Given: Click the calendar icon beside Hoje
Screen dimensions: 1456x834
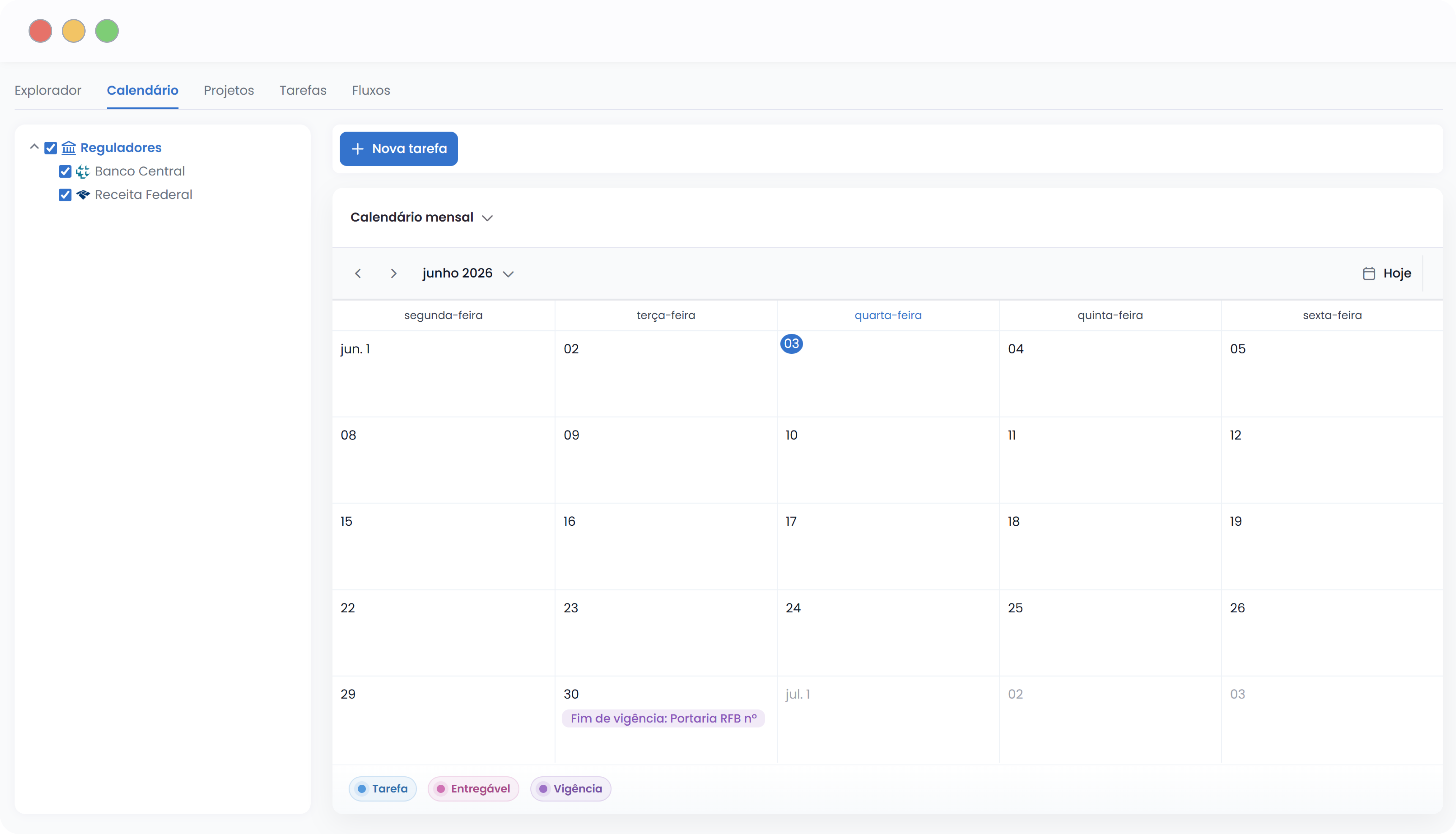Looking at the screenshot, I should pyautogui.click(x=1369, y=273).
